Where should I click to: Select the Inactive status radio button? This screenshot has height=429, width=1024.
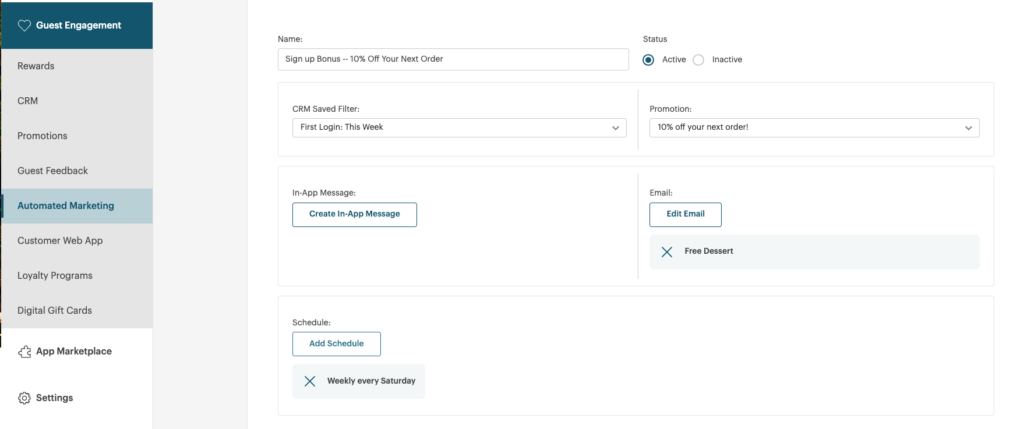pyautogui.click(x=699, y=59)
